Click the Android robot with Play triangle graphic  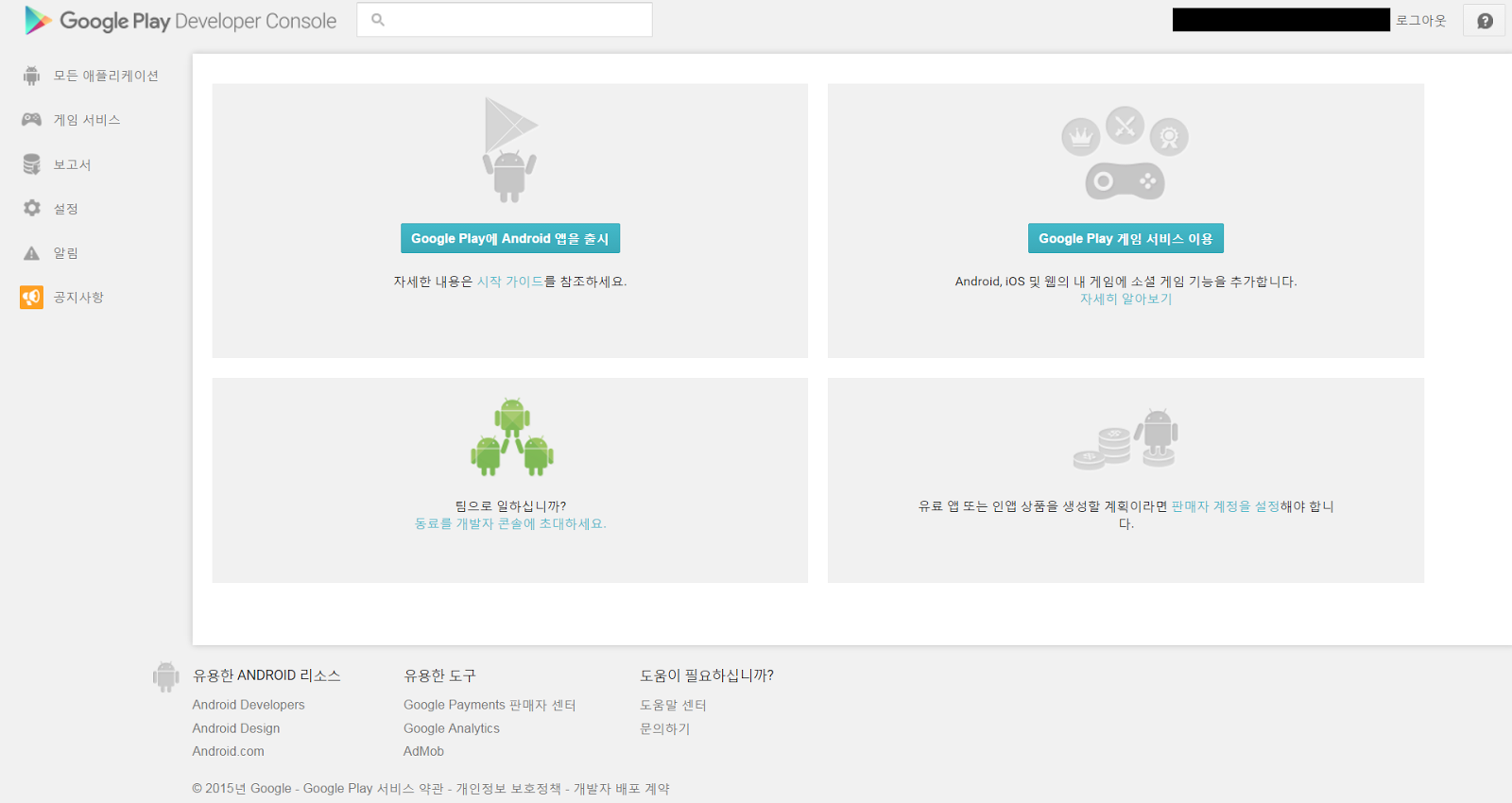coord(510,149)
